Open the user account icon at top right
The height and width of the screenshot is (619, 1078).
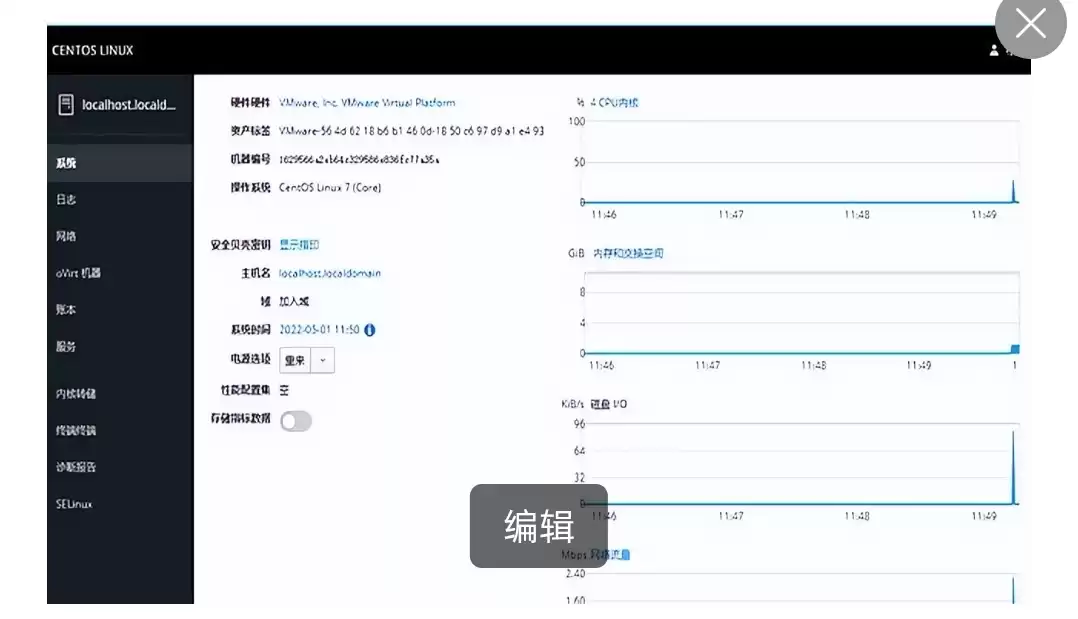[x=993, y=49]
